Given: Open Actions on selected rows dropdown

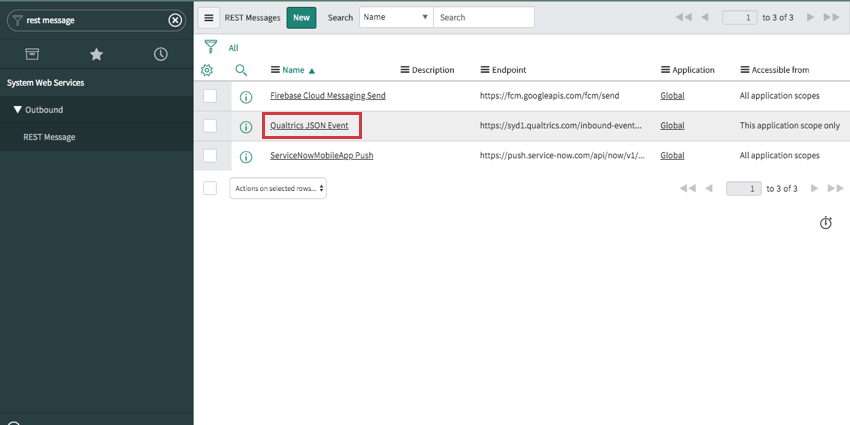Looking at the screenshot, I should point(278,188).
